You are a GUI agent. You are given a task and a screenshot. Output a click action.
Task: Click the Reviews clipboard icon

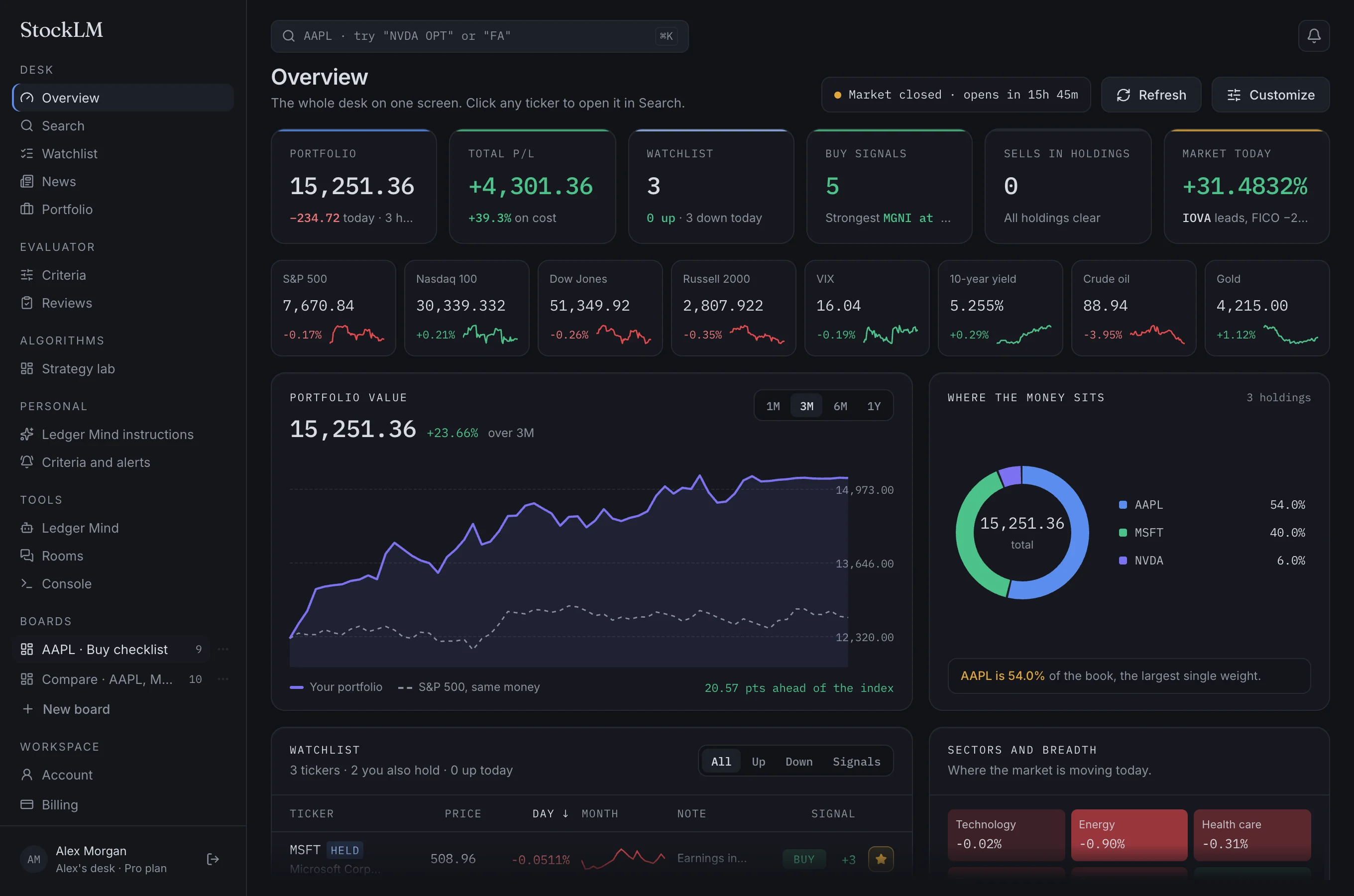pyautogui.click(x=27, y=303)
